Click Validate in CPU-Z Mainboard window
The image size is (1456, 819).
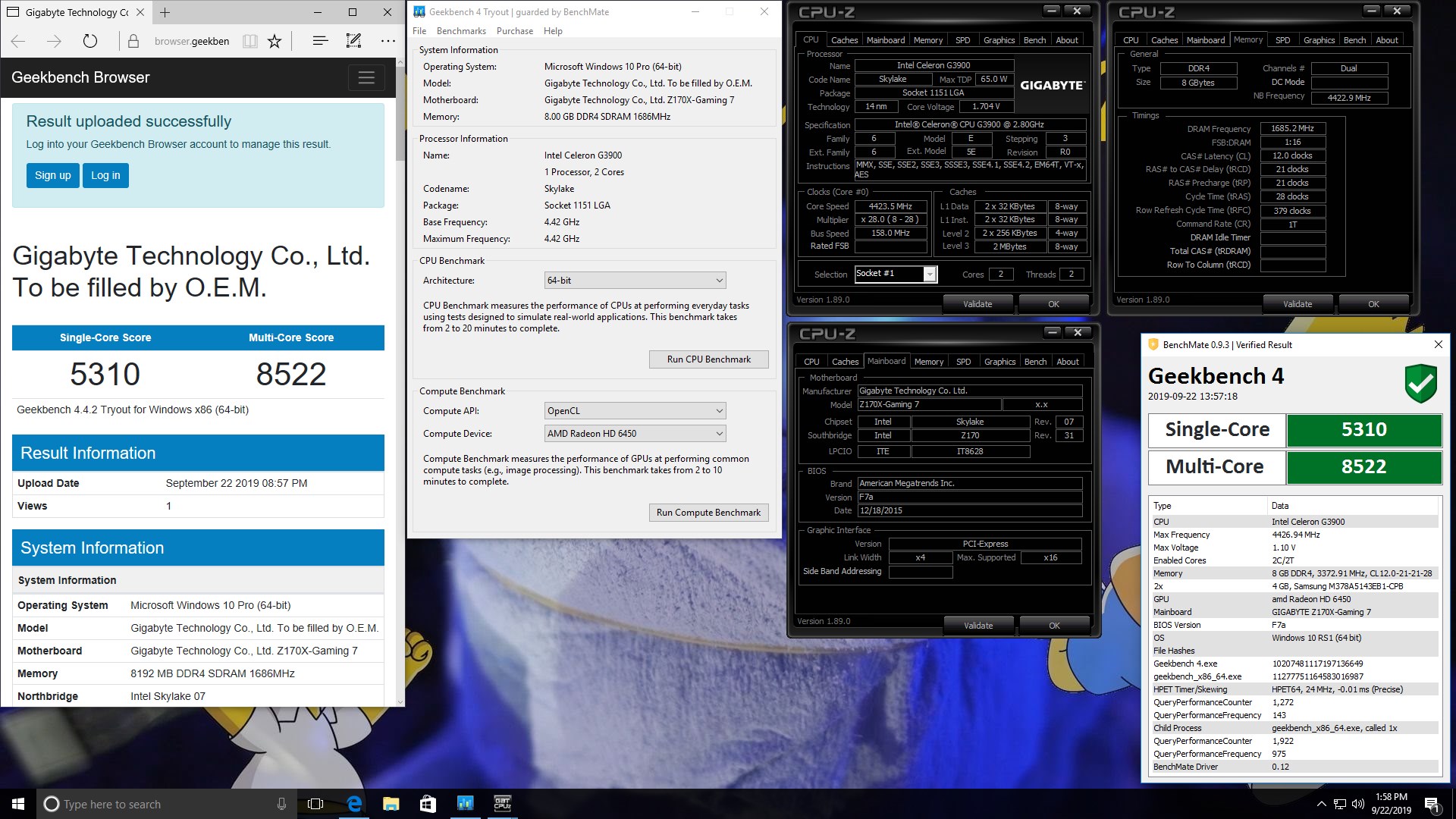(x=978, y=626)
